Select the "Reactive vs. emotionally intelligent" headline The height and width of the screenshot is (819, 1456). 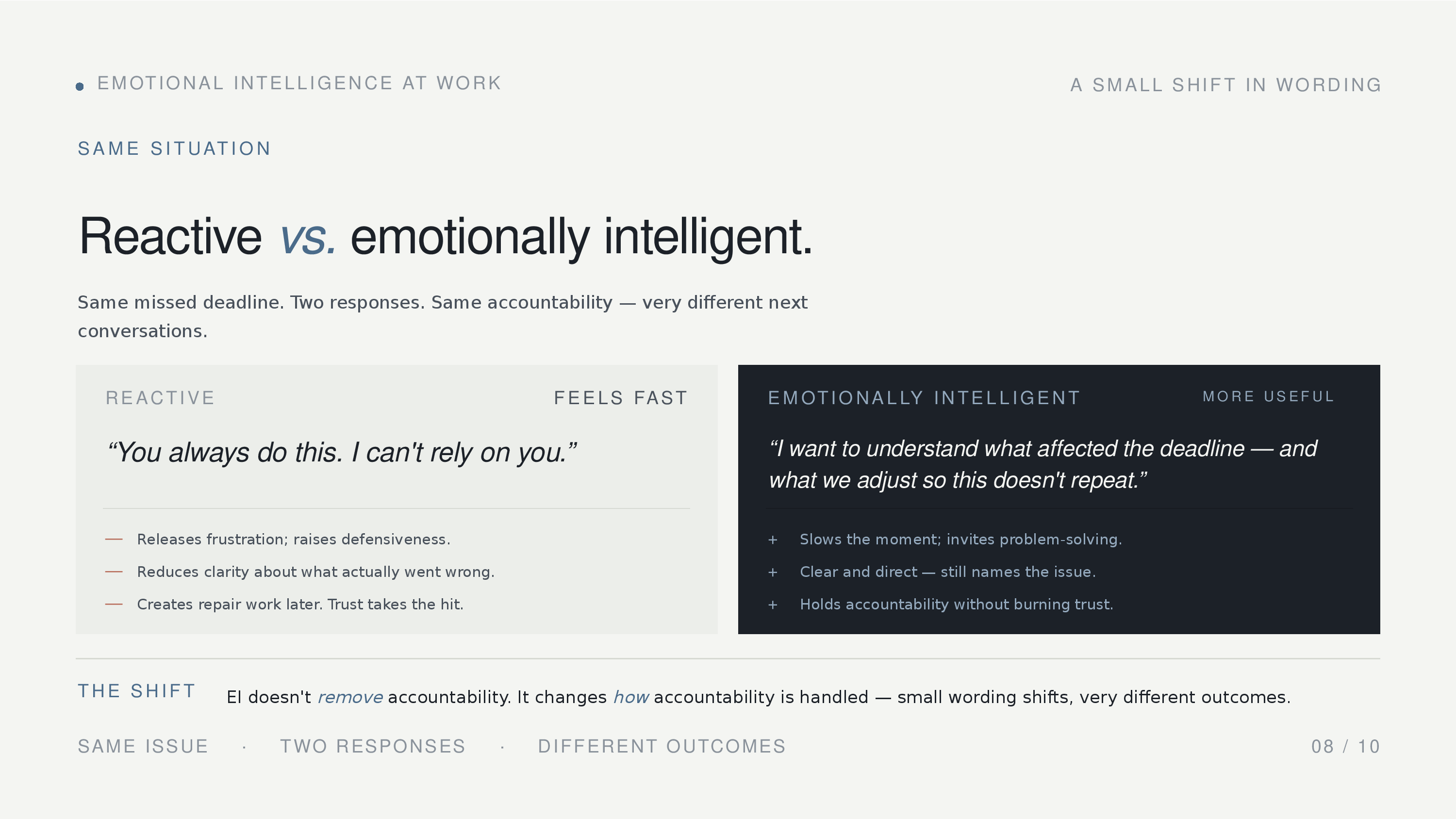[x=446, y=236]
